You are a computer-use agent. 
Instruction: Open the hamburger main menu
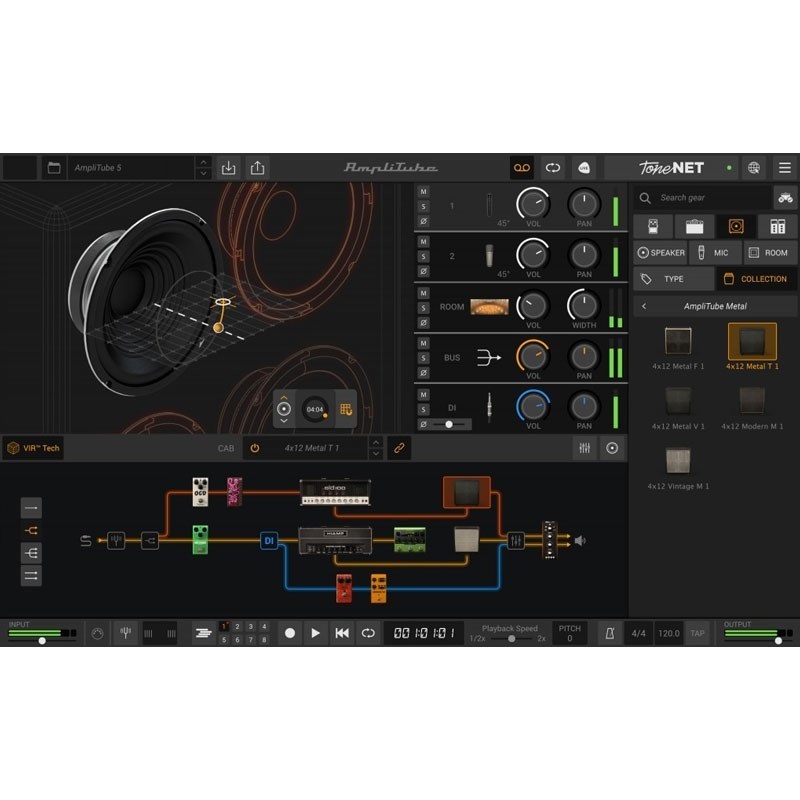(785, 167)
